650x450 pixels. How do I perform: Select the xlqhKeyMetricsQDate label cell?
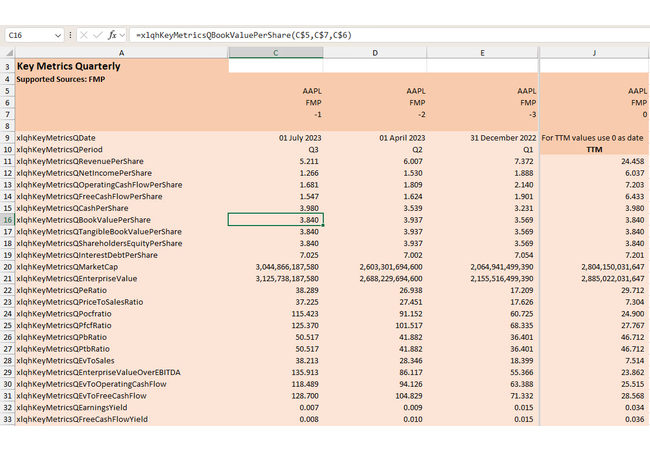coord(121,138)
